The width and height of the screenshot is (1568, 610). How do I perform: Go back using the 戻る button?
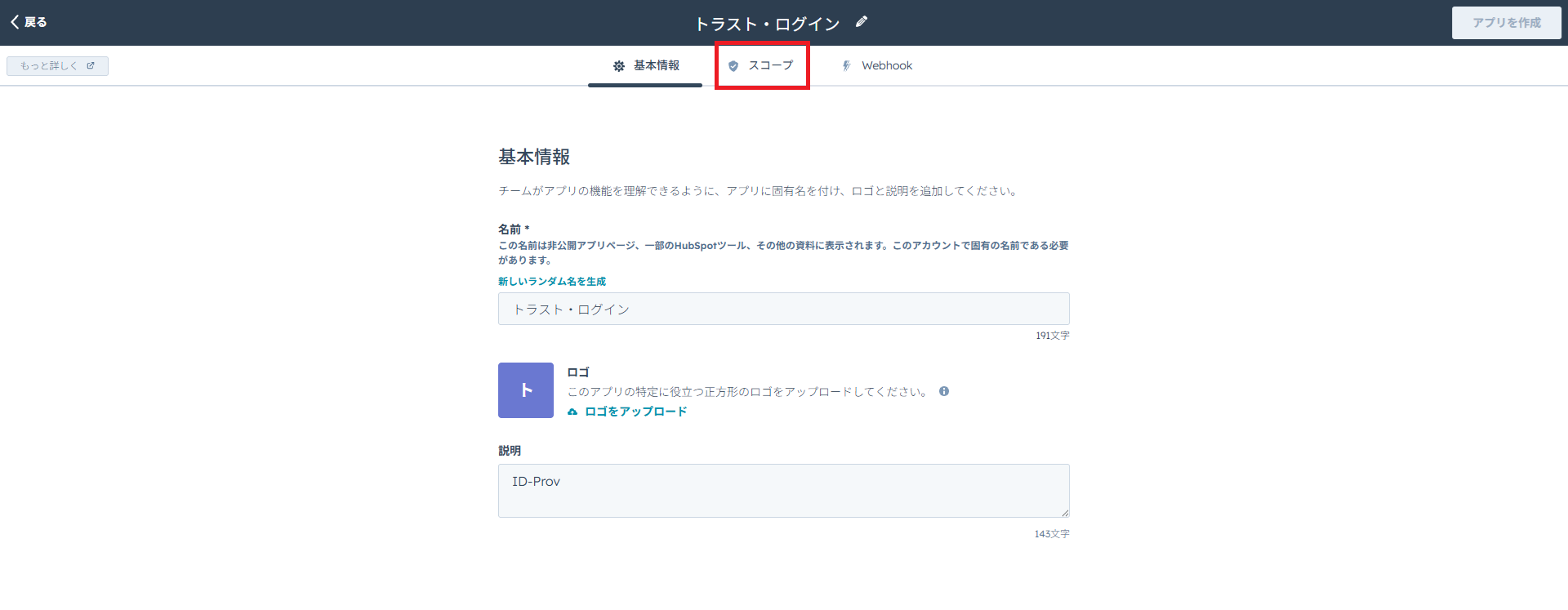[29, 22]
